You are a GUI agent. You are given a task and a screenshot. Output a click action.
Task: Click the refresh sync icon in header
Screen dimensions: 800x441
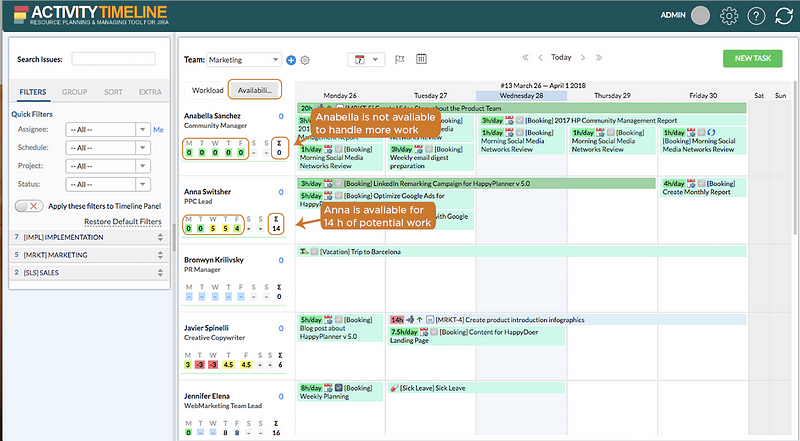pyautogui.click(x=784, y=16)
